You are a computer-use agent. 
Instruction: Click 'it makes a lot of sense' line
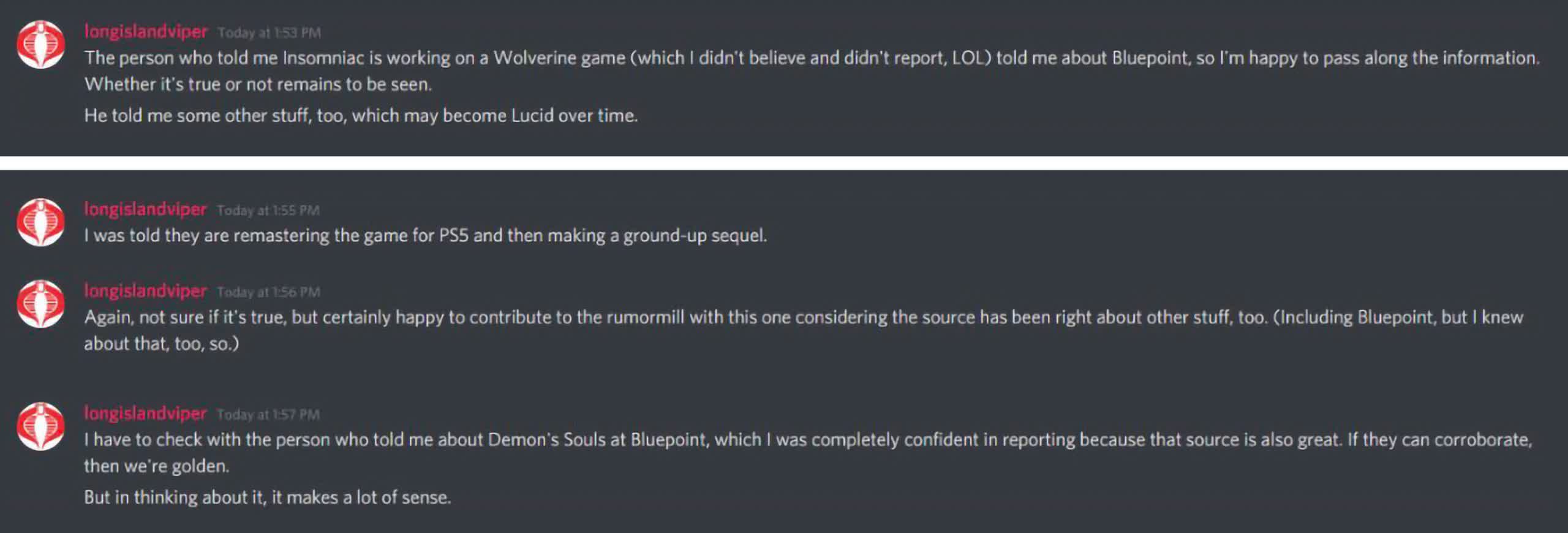(267, 497)
